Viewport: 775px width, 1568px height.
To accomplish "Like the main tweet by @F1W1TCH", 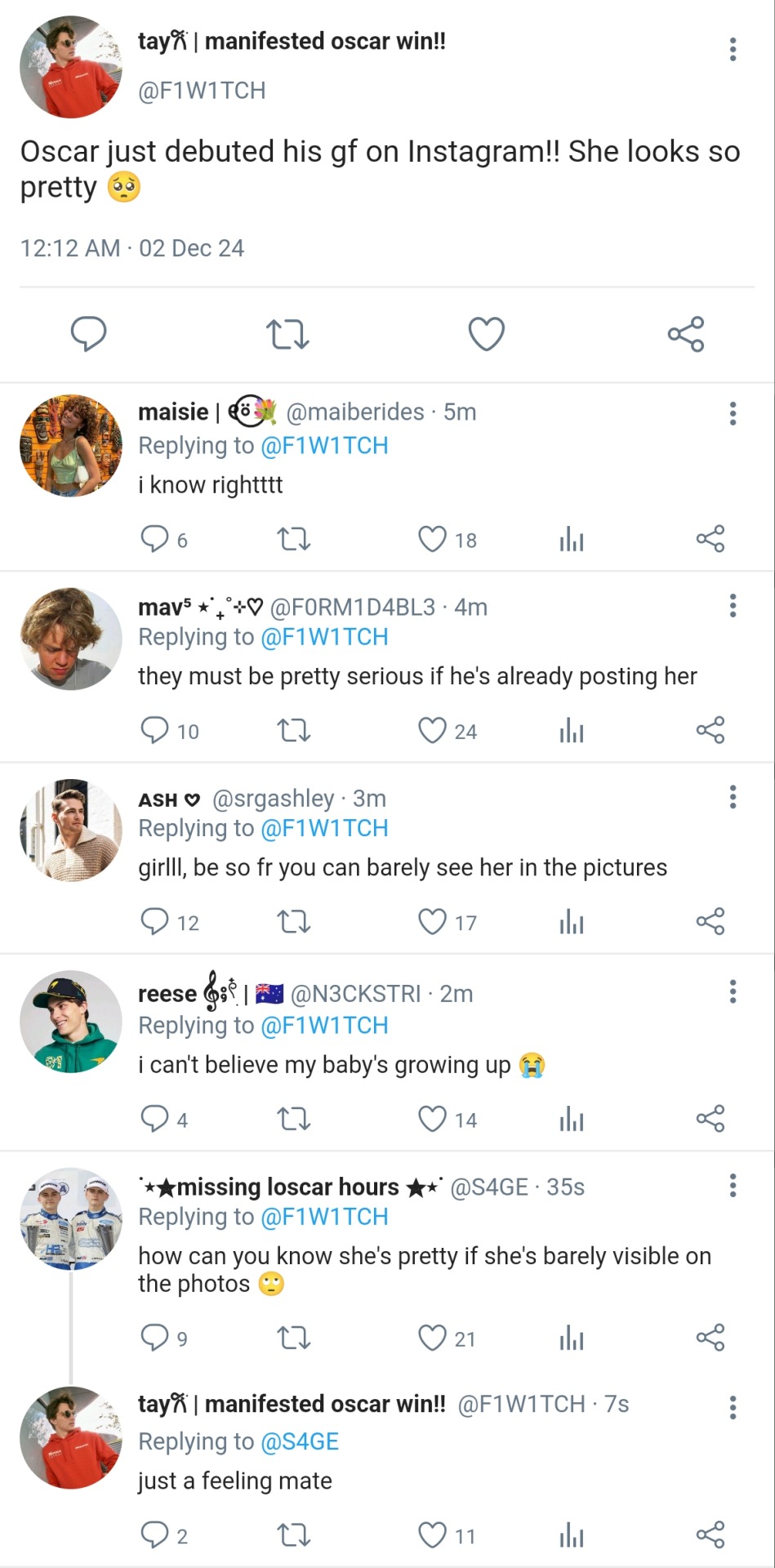I will click(486, 334).
